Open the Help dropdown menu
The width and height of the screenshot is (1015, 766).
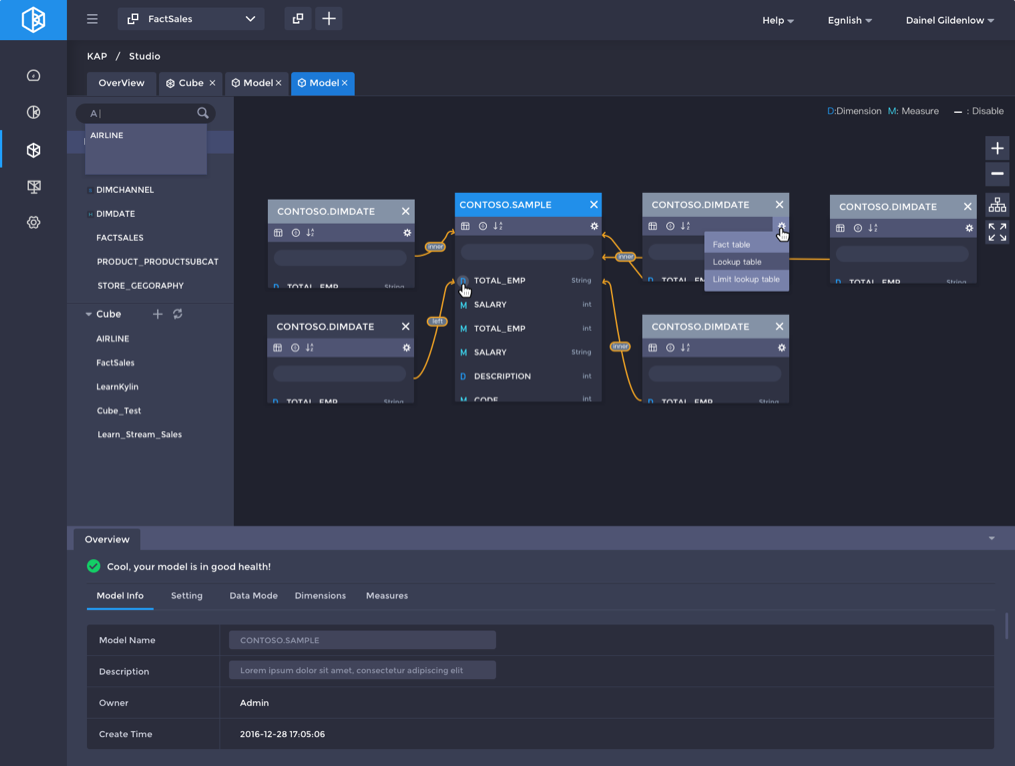(778, 20)
